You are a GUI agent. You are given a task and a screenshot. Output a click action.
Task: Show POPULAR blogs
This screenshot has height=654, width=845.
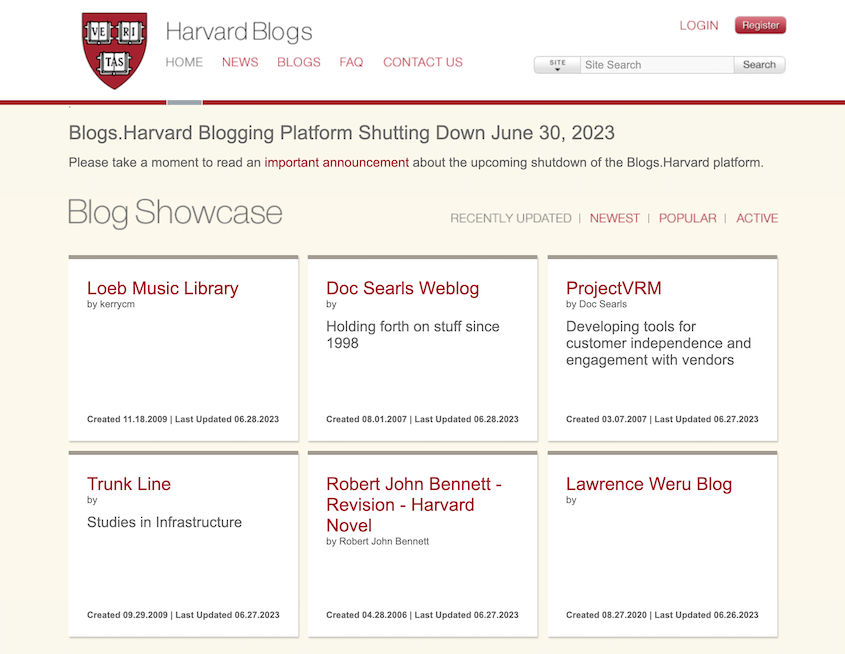(x=687, y=218)
